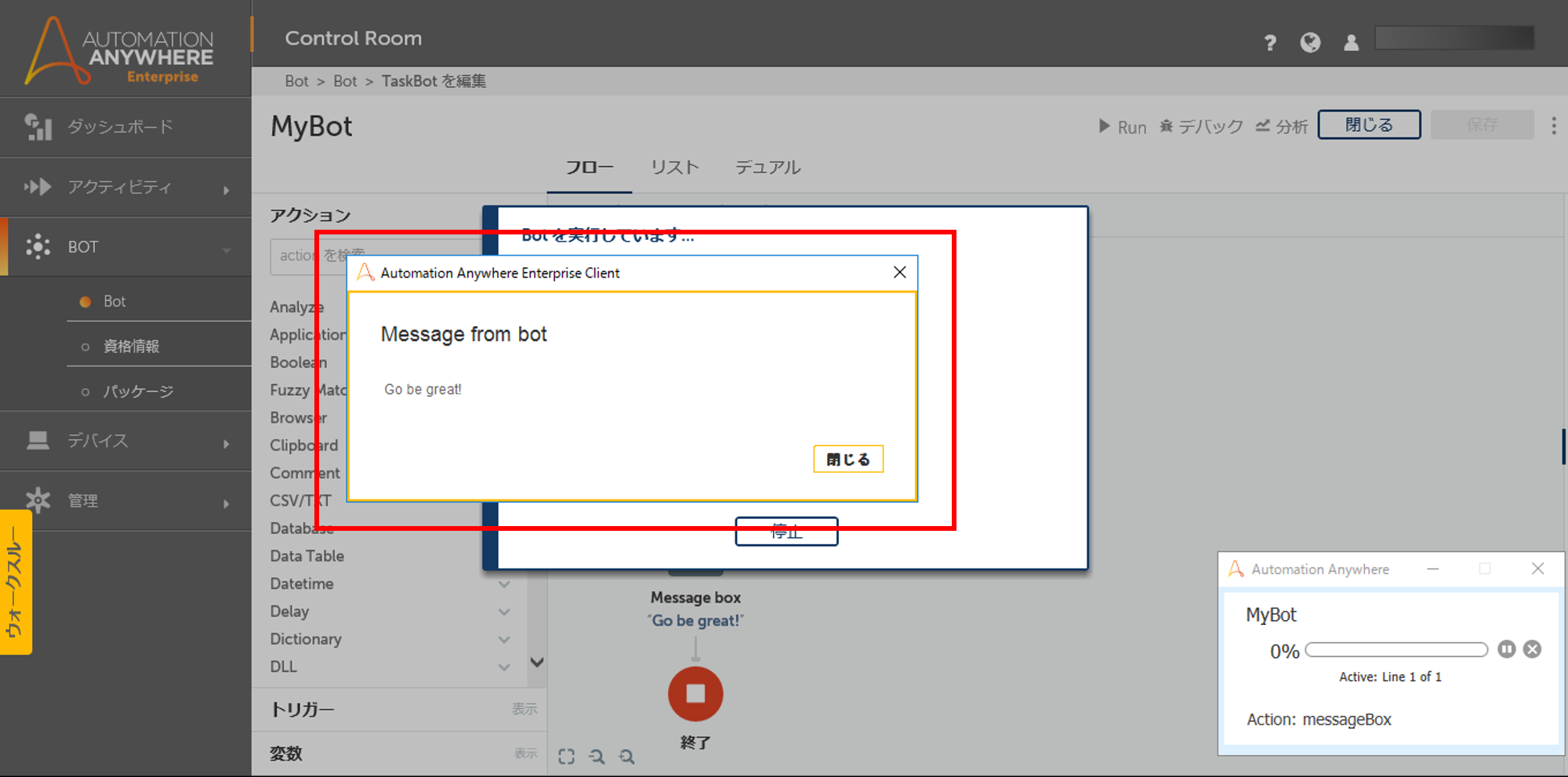Start デバッグ mode
Screen dimensions: 1568x777
(1201, 126)
